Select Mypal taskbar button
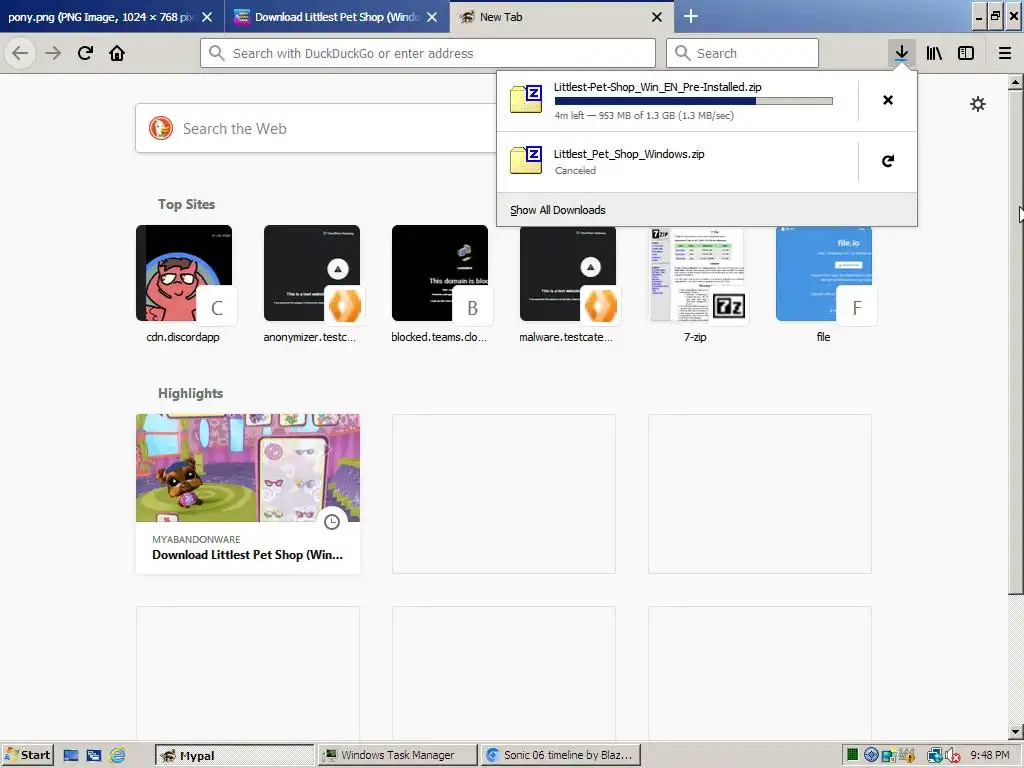This screenshot has width=1024, height=768. 235,755
